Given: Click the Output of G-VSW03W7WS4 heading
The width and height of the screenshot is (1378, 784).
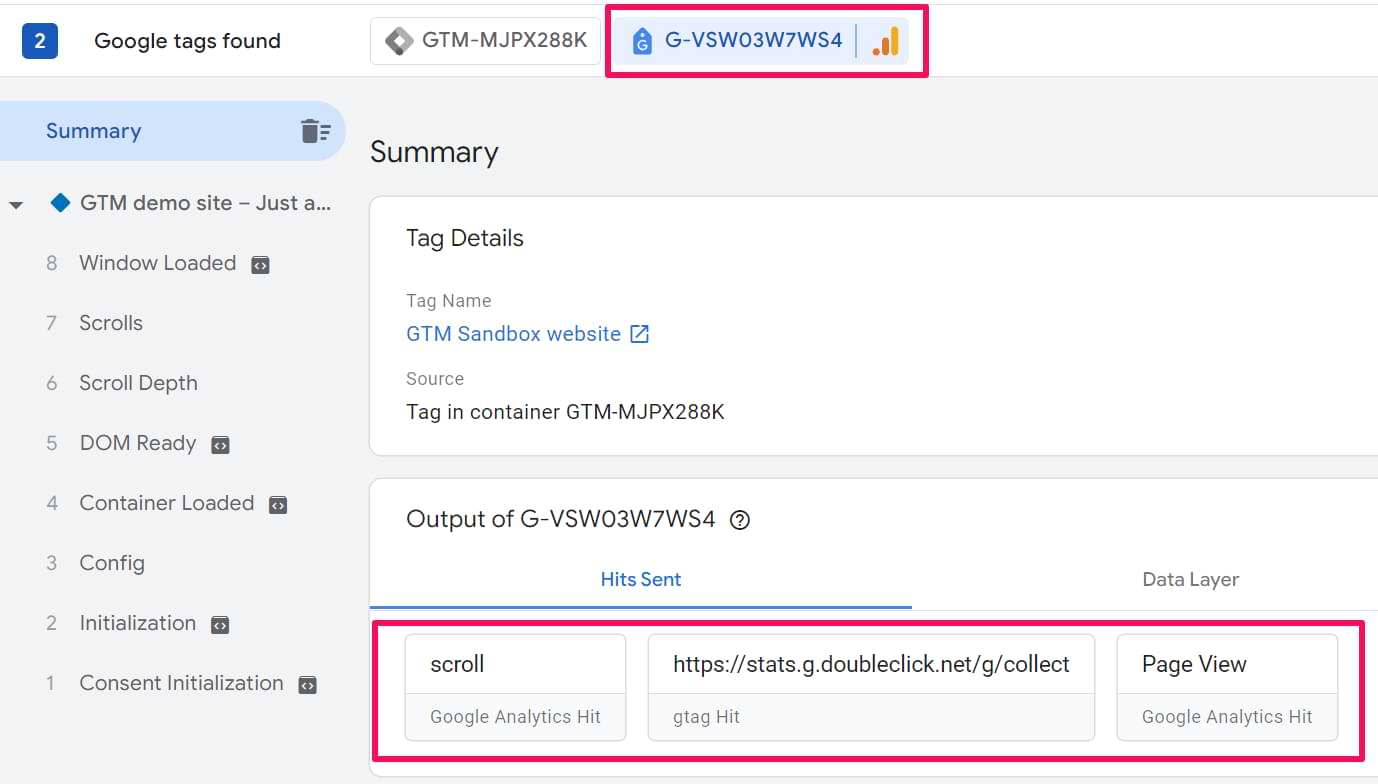Looking at the screenshot, I should coord(561,519).
